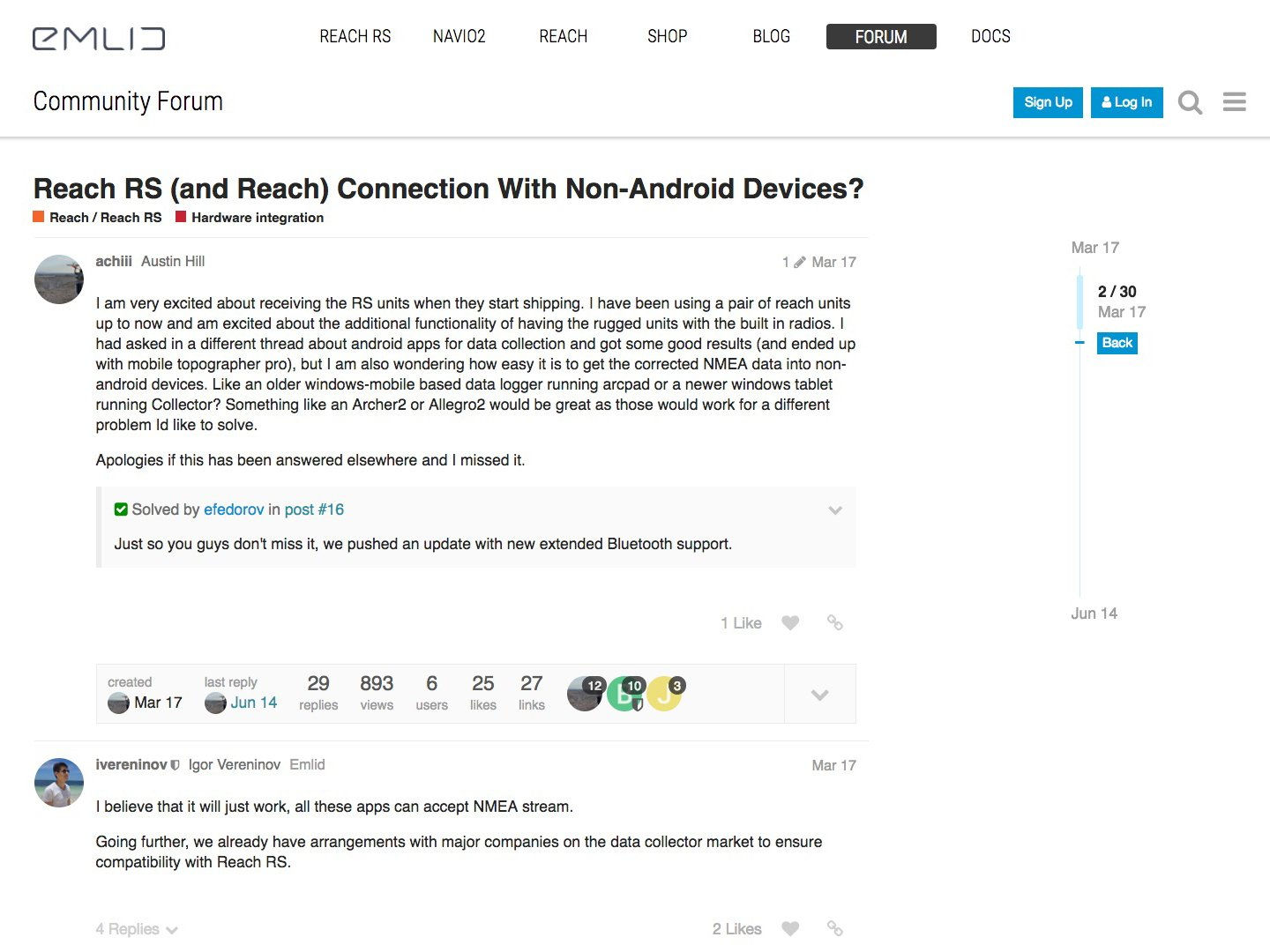Show who liked via 1 Like
Screen dimensions: 1270x952
(741, 623)
